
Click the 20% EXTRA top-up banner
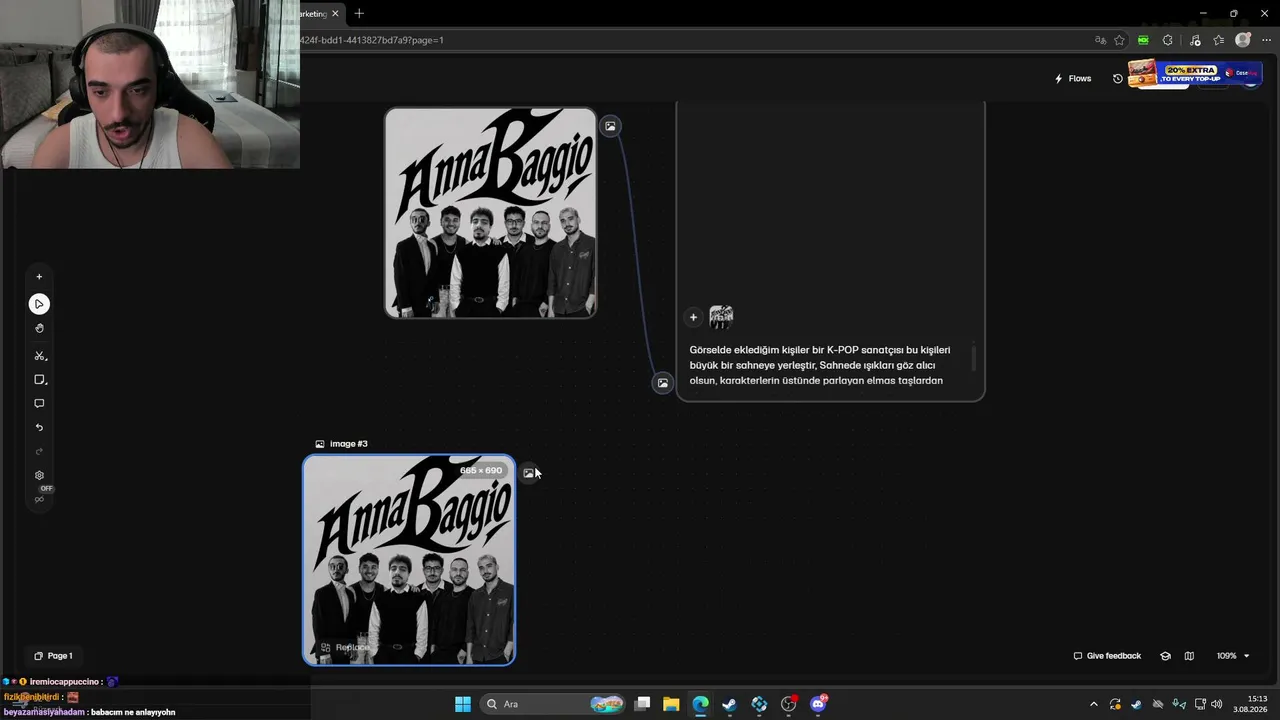click(1193, 74)
